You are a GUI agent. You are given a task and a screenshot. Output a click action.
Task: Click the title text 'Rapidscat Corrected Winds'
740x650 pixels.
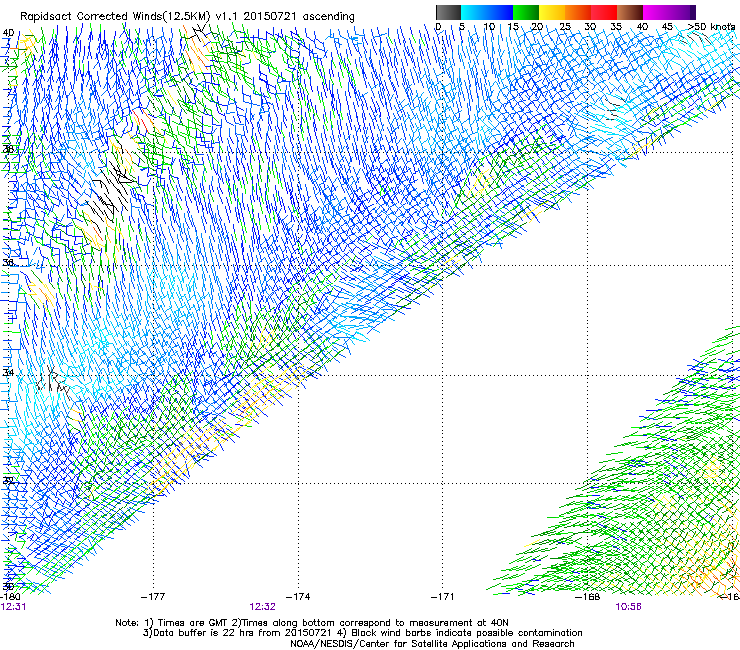(91, 16)
